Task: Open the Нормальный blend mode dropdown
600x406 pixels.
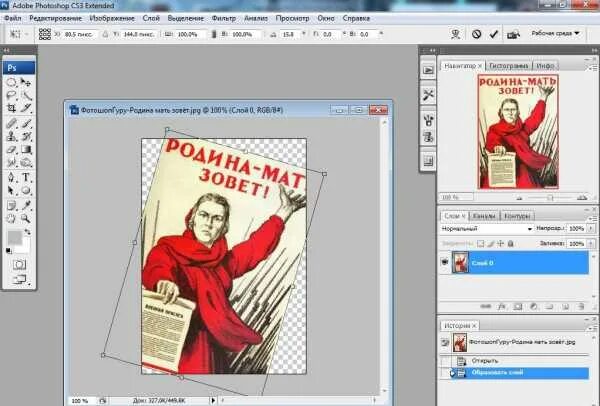Action: tap(486, 229)
